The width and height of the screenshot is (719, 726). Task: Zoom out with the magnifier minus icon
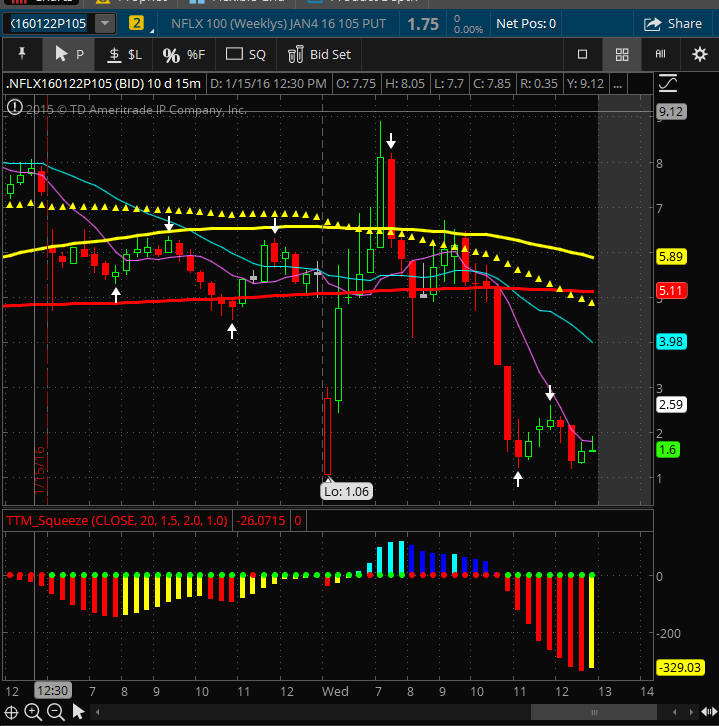coord(55,712)
